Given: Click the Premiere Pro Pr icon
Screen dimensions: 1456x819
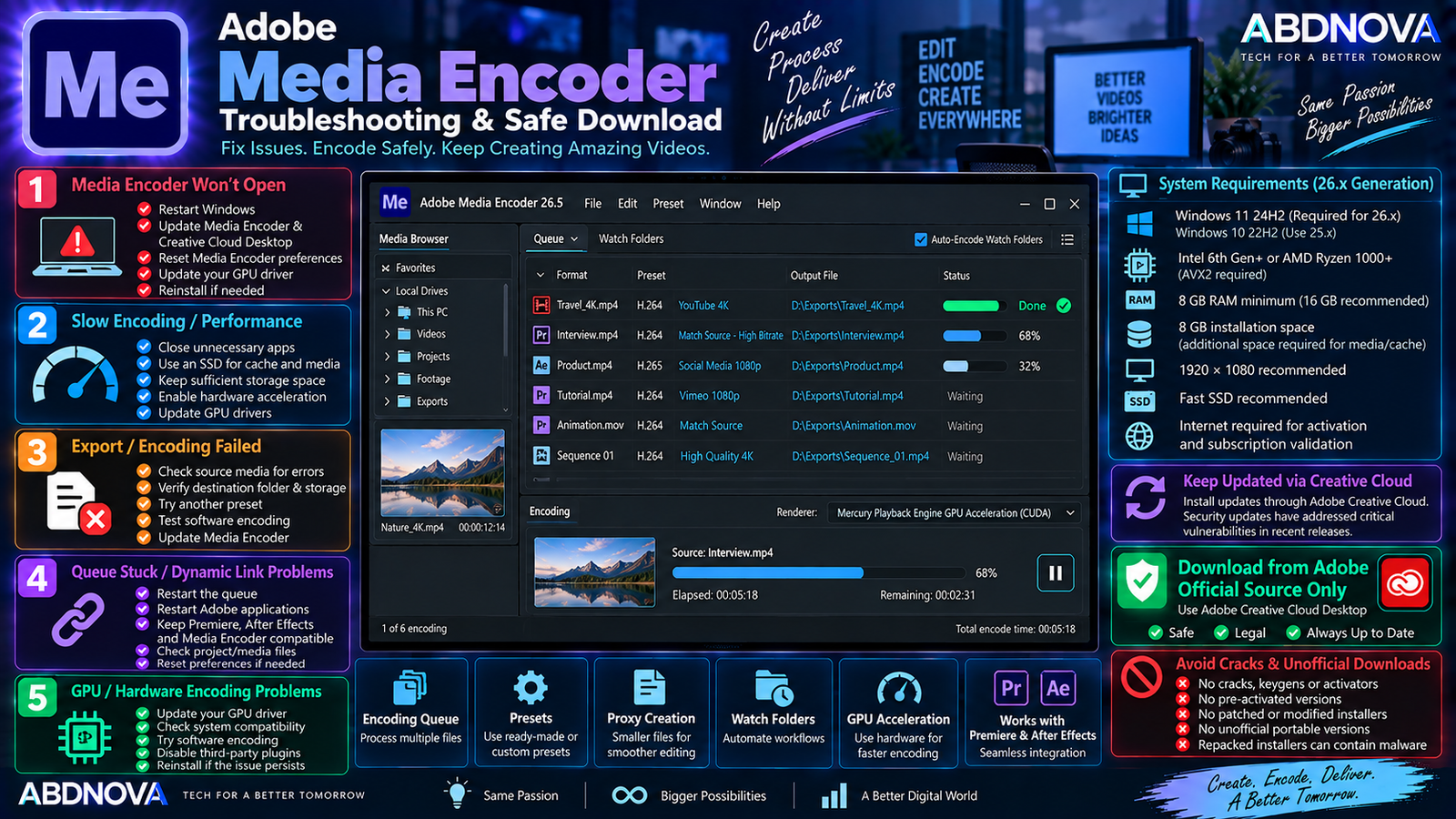Looking at the screenshot, I should tap(1011, 688).
